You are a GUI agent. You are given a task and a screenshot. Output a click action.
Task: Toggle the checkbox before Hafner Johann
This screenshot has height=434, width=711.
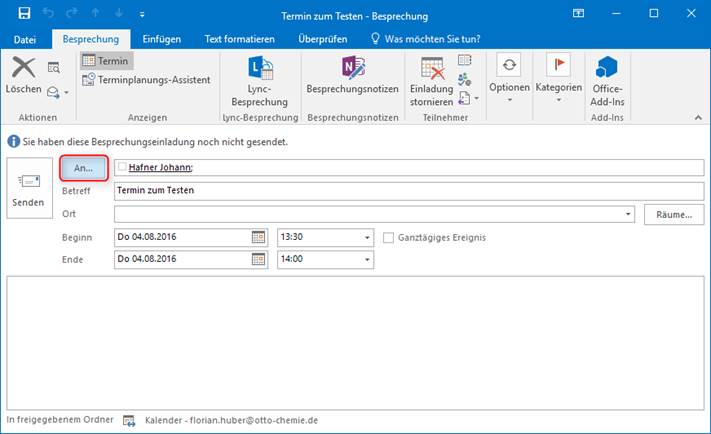point(122,167)
